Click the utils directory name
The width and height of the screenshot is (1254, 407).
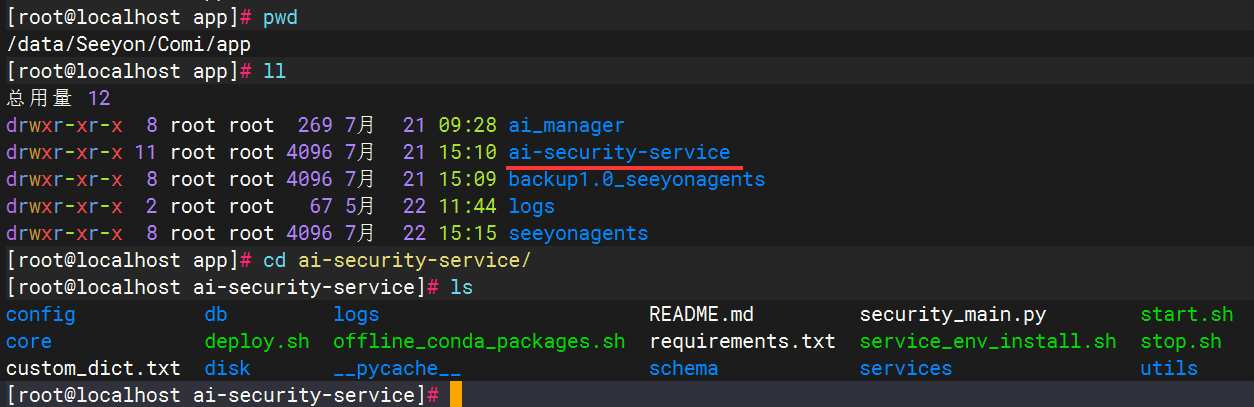click(x=1169, y=369)
